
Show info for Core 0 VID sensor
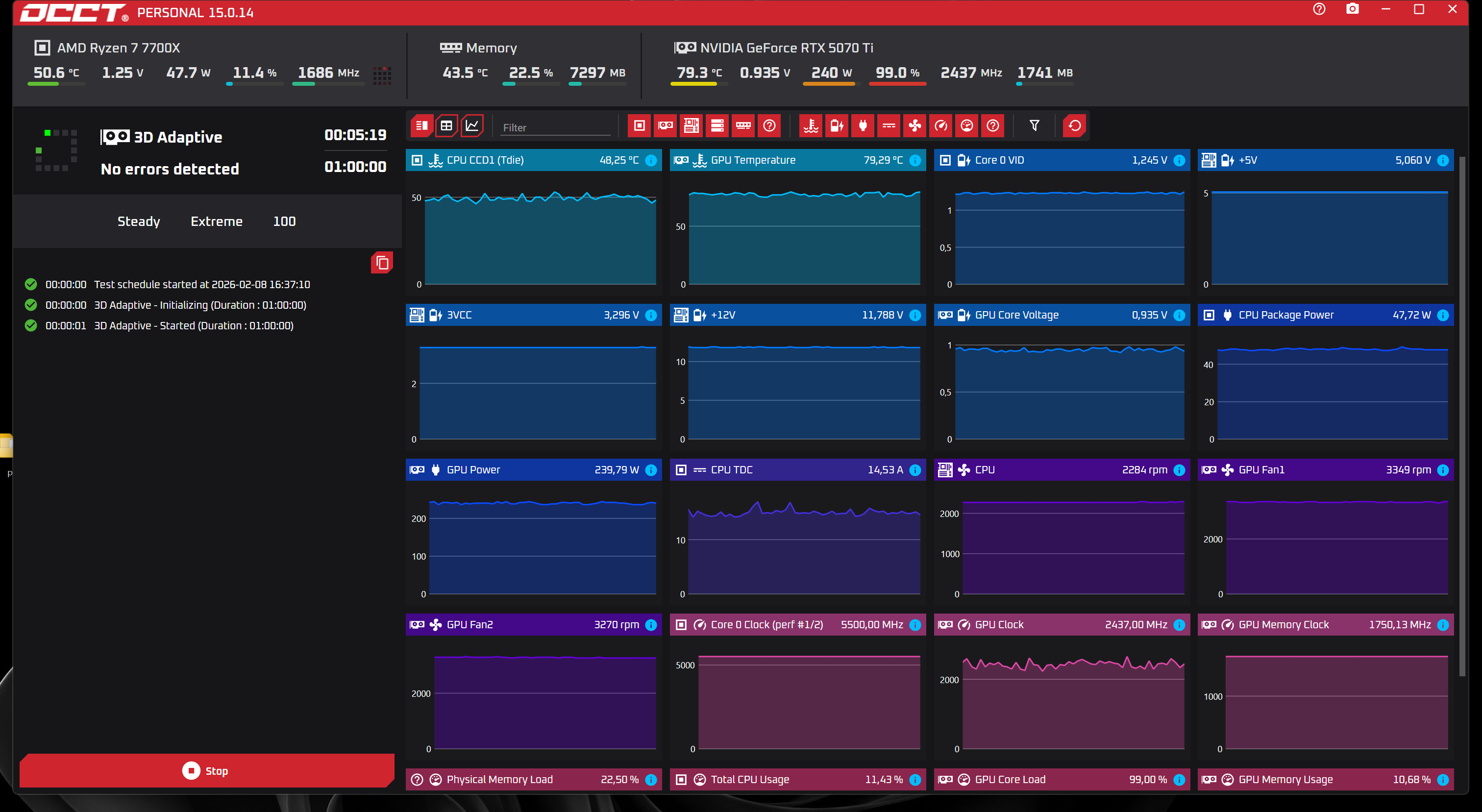click(1179, 160)
